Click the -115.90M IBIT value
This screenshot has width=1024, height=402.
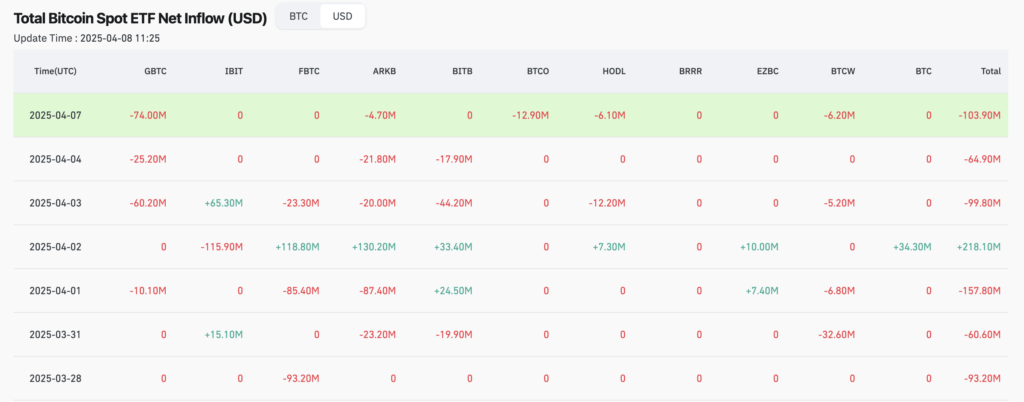222,247
